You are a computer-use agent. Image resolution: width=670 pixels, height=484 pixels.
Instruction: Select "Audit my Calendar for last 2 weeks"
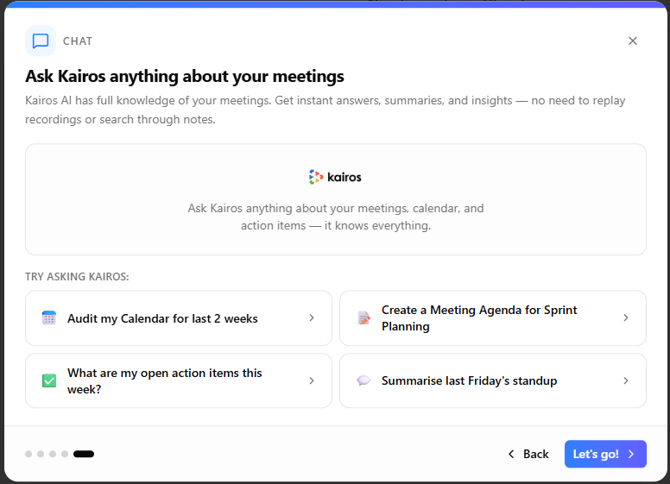tap(162, 318)
